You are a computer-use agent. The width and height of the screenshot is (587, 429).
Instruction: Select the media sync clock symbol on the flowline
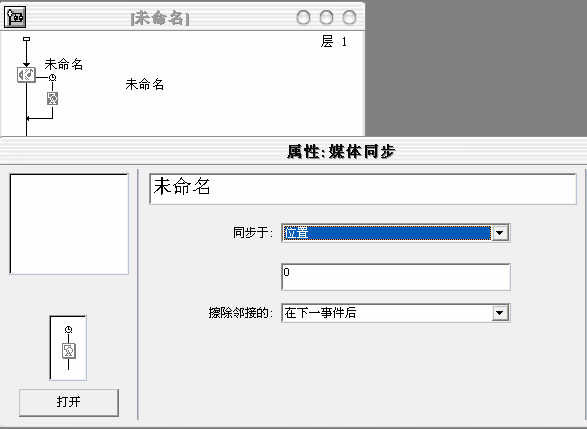pyautogui.click(x=53, y=78)
